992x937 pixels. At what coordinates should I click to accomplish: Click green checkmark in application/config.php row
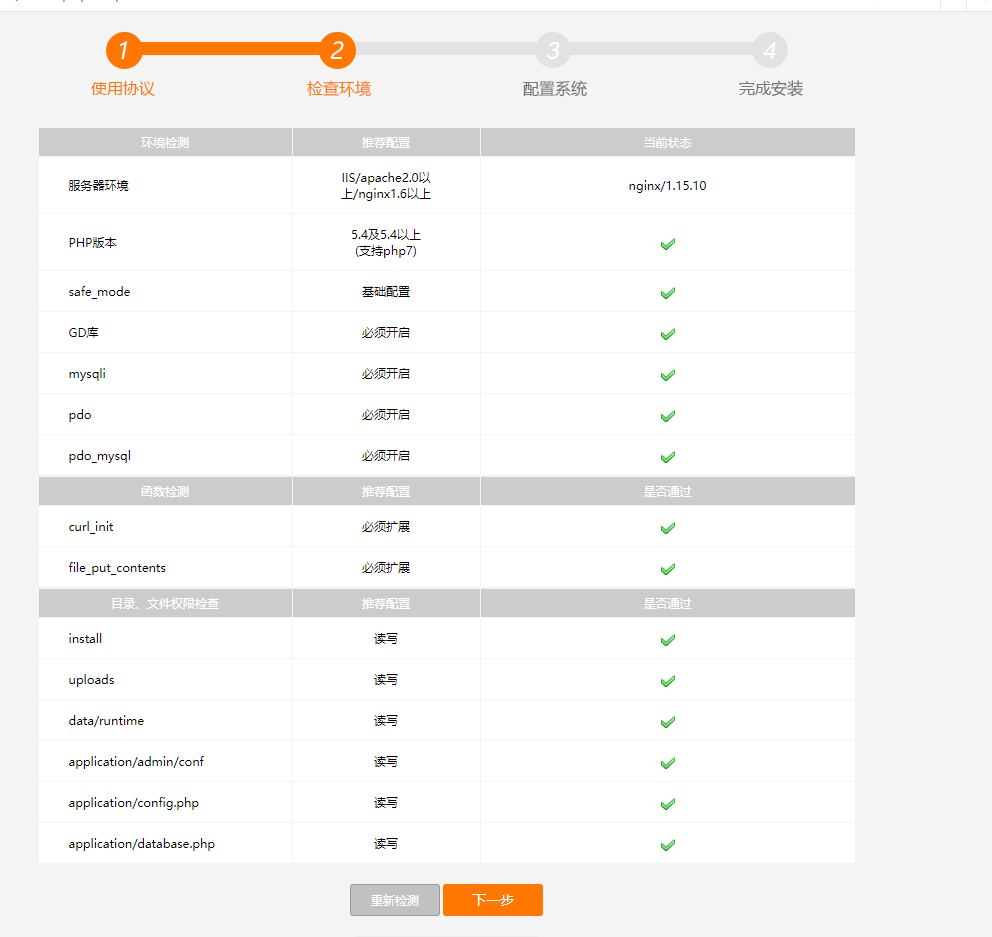667,804
